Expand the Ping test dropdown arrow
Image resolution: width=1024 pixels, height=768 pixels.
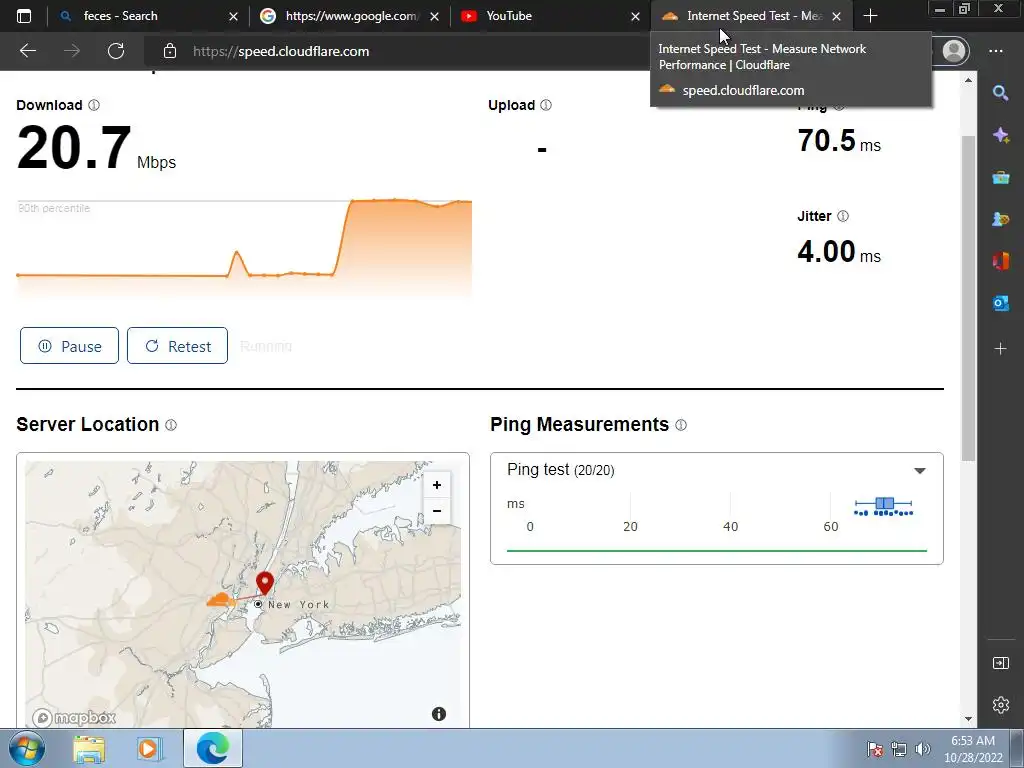(x=920, y=471)
